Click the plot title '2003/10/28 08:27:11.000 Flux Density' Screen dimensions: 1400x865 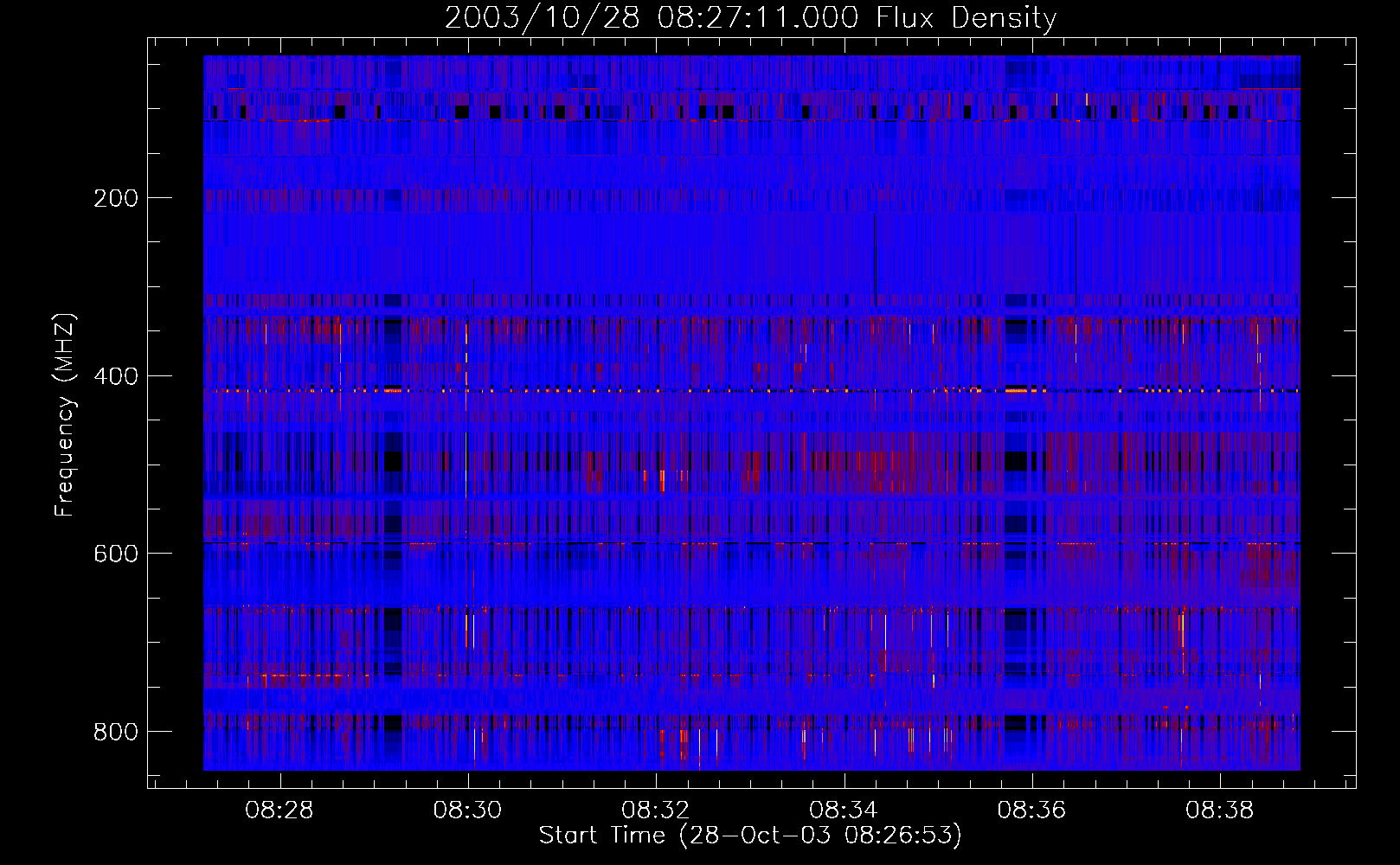pos(750,18)
